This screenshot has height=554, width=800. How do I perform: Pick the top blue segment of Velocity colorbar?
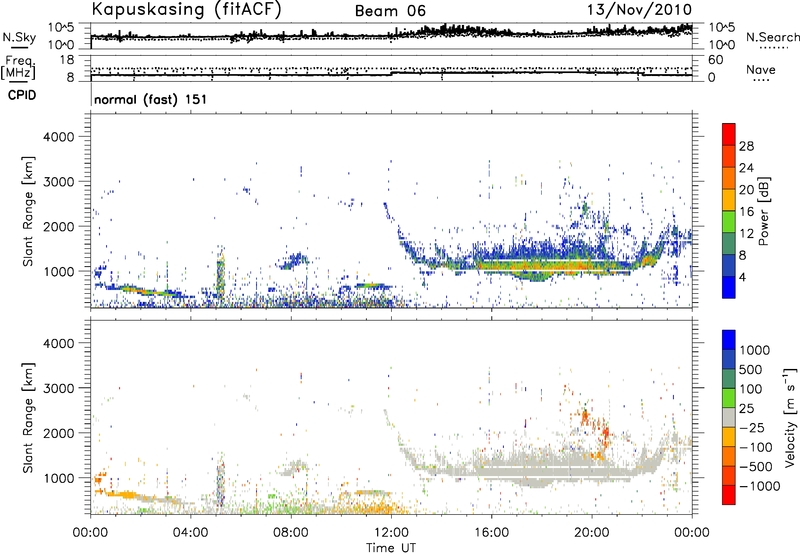729,339
